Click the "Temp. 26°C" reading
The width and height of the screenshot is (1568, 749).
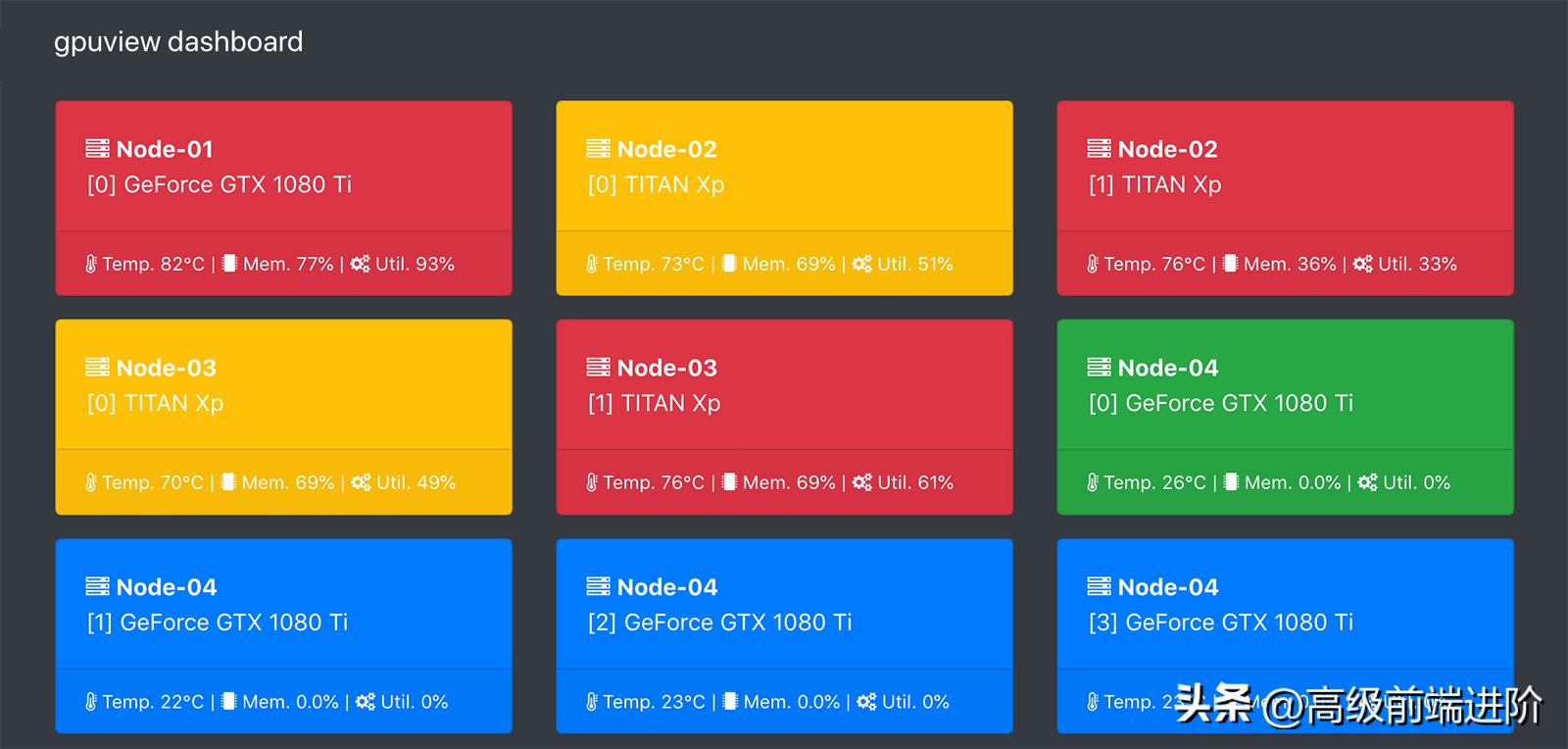pos(1155,482)
